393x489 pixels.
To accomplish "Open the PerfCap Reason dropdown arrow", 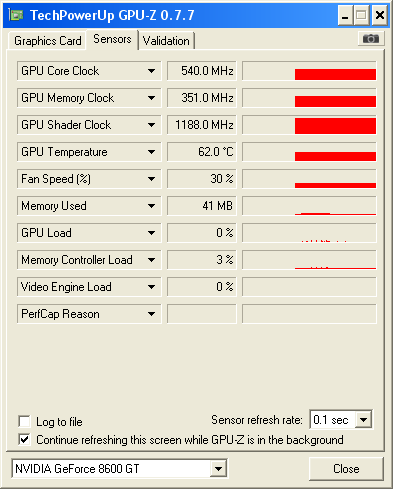I will tap(151, 314).
